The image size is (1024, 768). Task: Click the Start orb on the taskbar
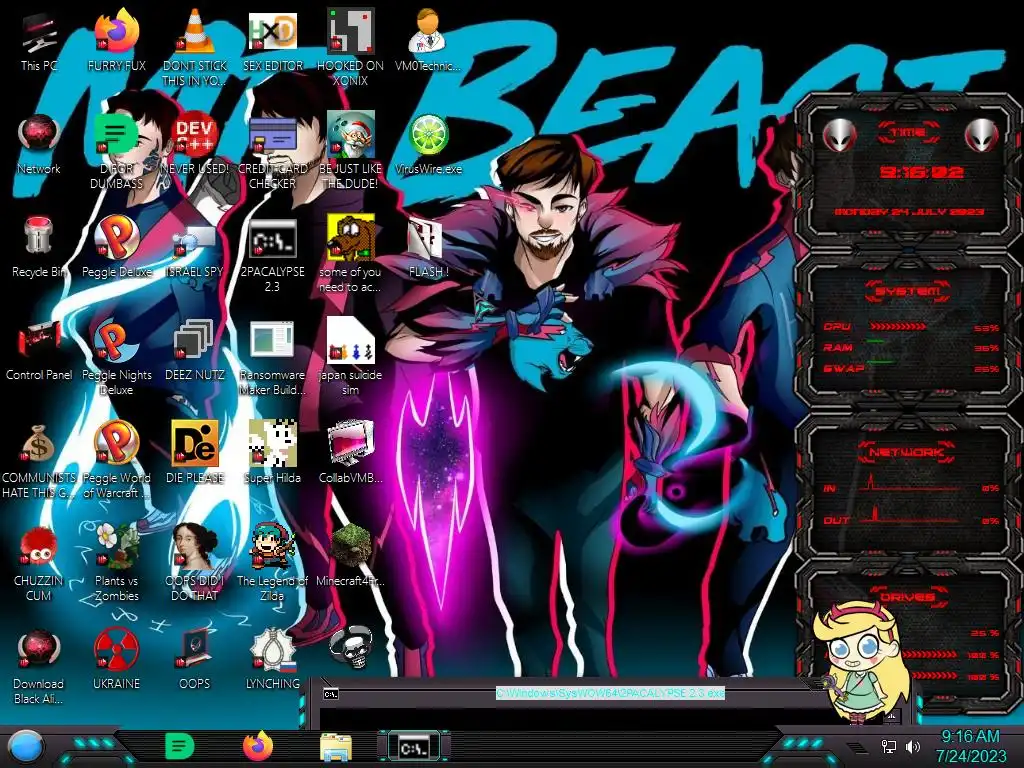tap(26, 747)
